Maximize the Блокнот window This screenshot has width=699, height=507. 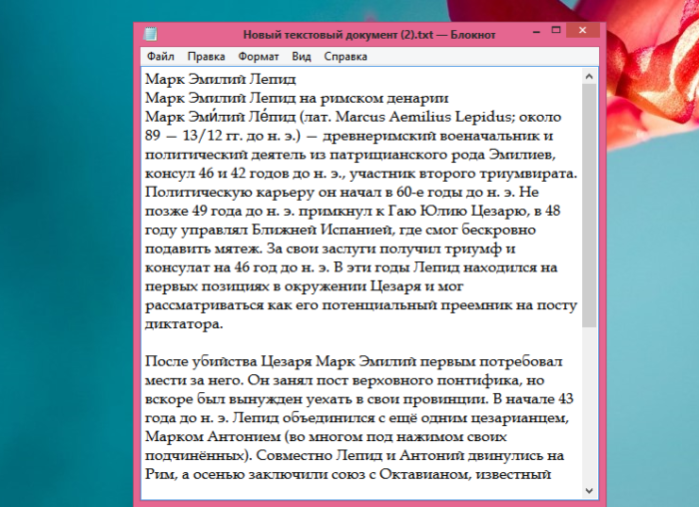pos(556,30)
